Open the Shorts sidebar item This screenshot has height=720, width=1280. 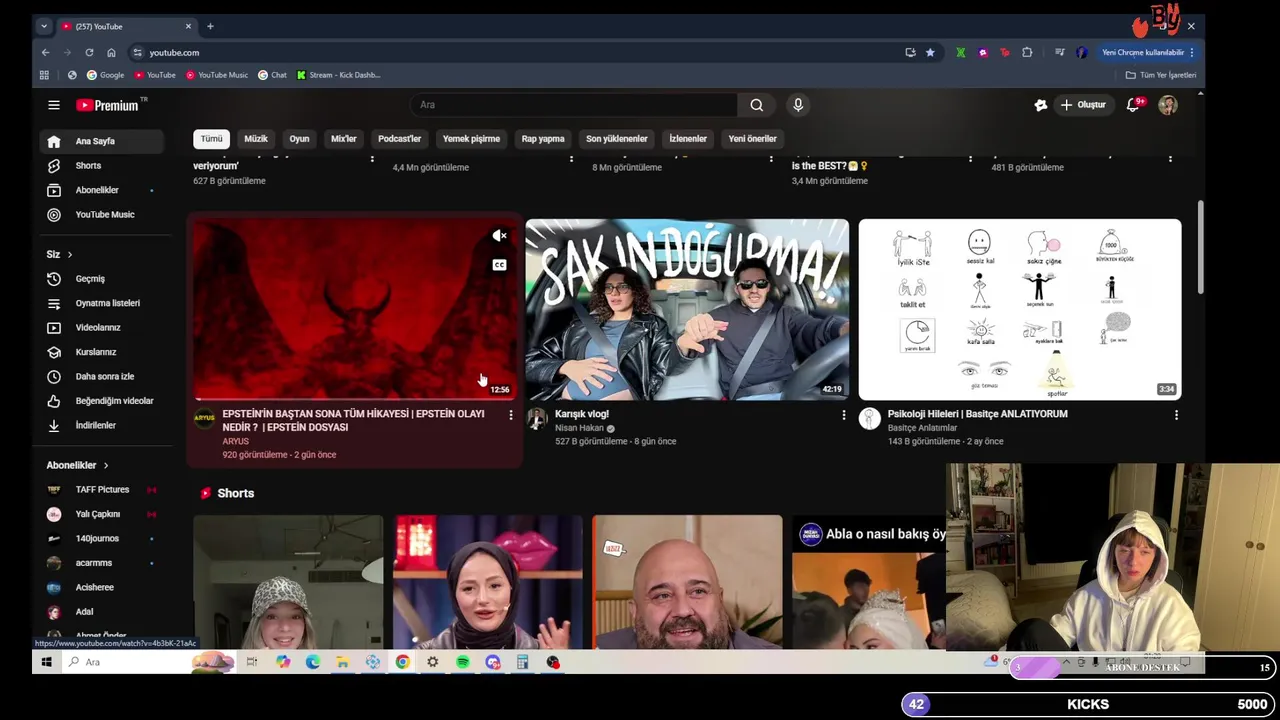[100, 166]
